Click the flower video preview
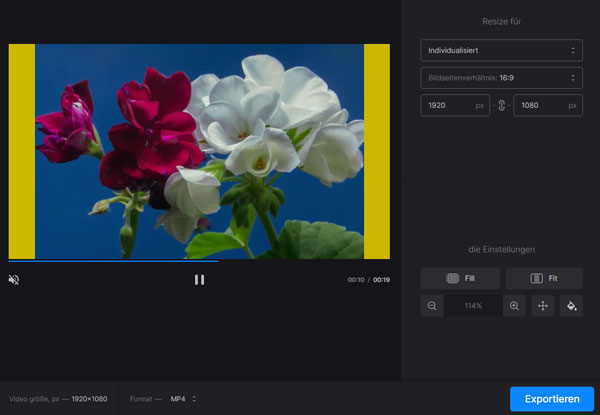Viewport: 600px width, 415px height. pyautogui.click(x=199, y=150)
